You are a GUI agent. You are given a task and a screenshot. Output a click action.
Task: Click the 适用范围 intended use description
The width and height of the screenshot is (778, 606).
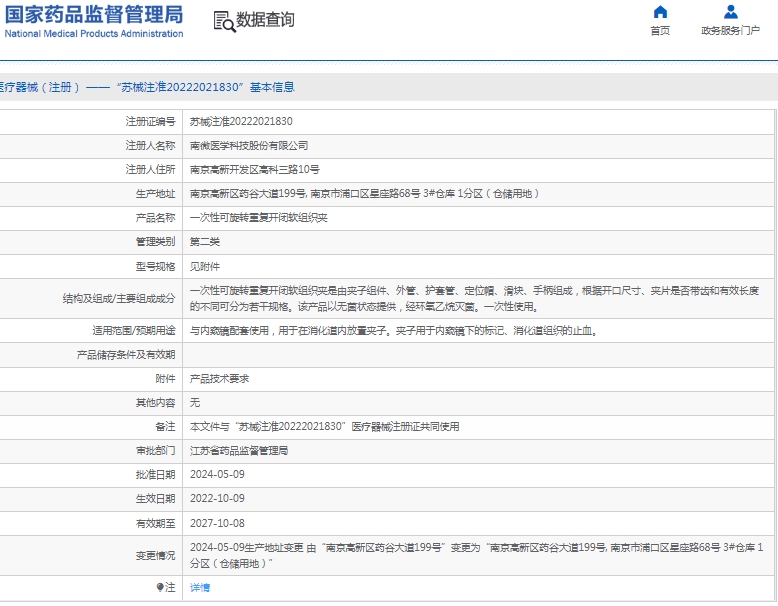pyautogui.click(x=393, y=331)
